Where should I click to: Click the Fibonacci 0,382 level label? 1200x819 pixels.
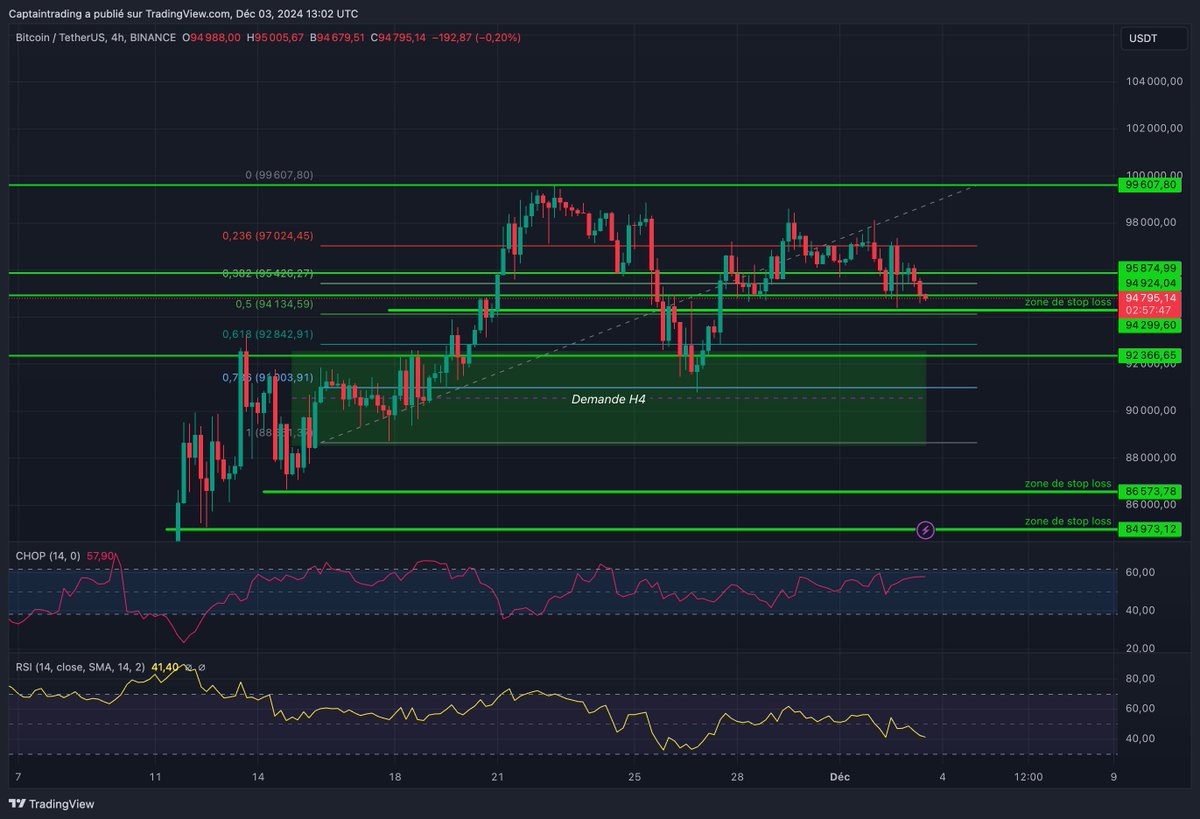pos(268,273)
